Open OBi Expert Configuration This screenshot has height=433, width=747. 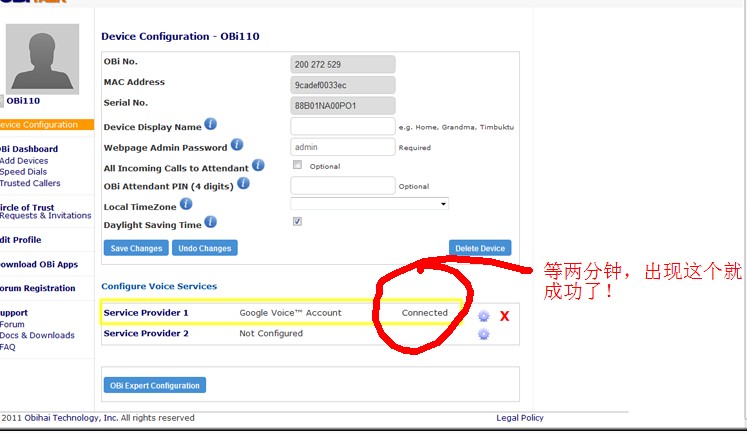tap(155, 385)
